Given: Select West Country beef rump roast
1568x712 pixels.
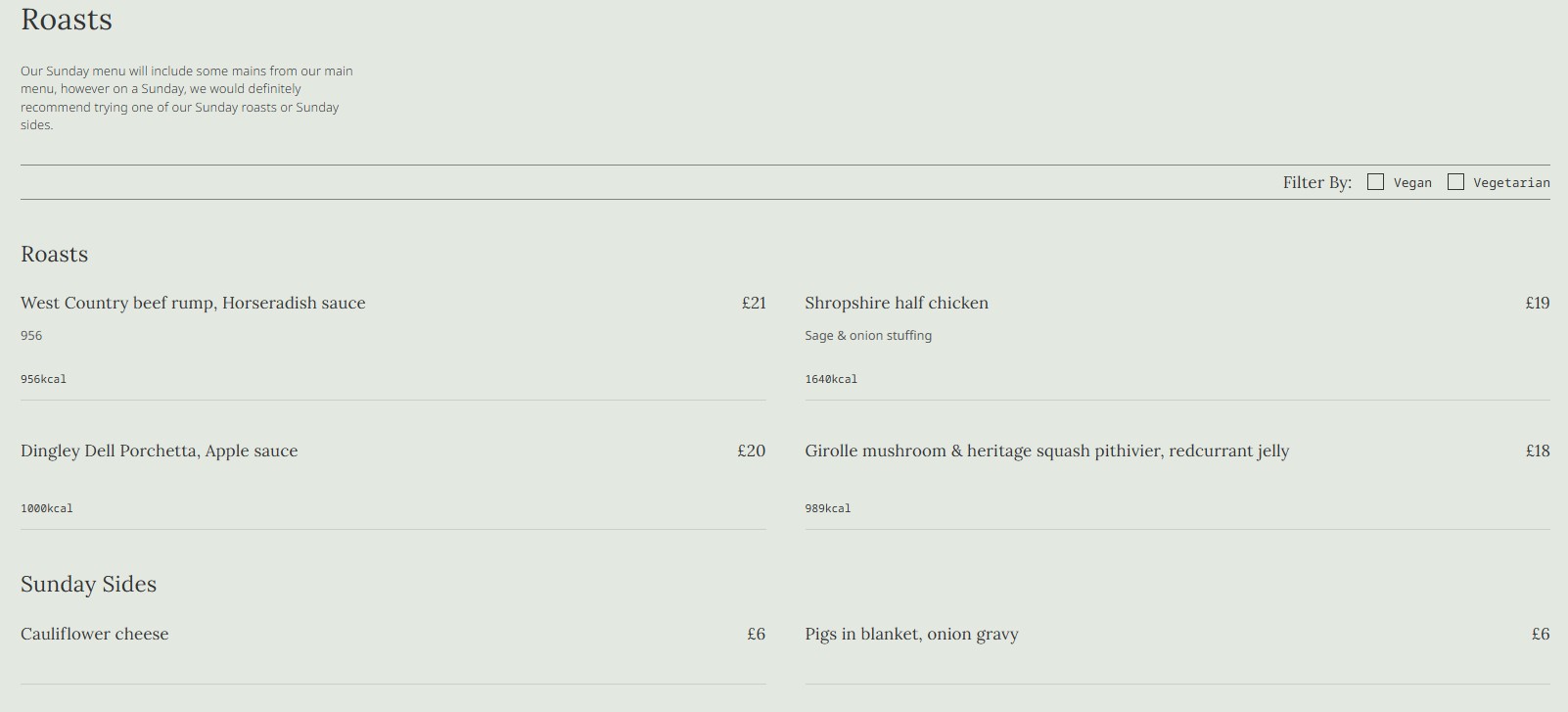Looking at the screenshot, I should coord(193,304).
